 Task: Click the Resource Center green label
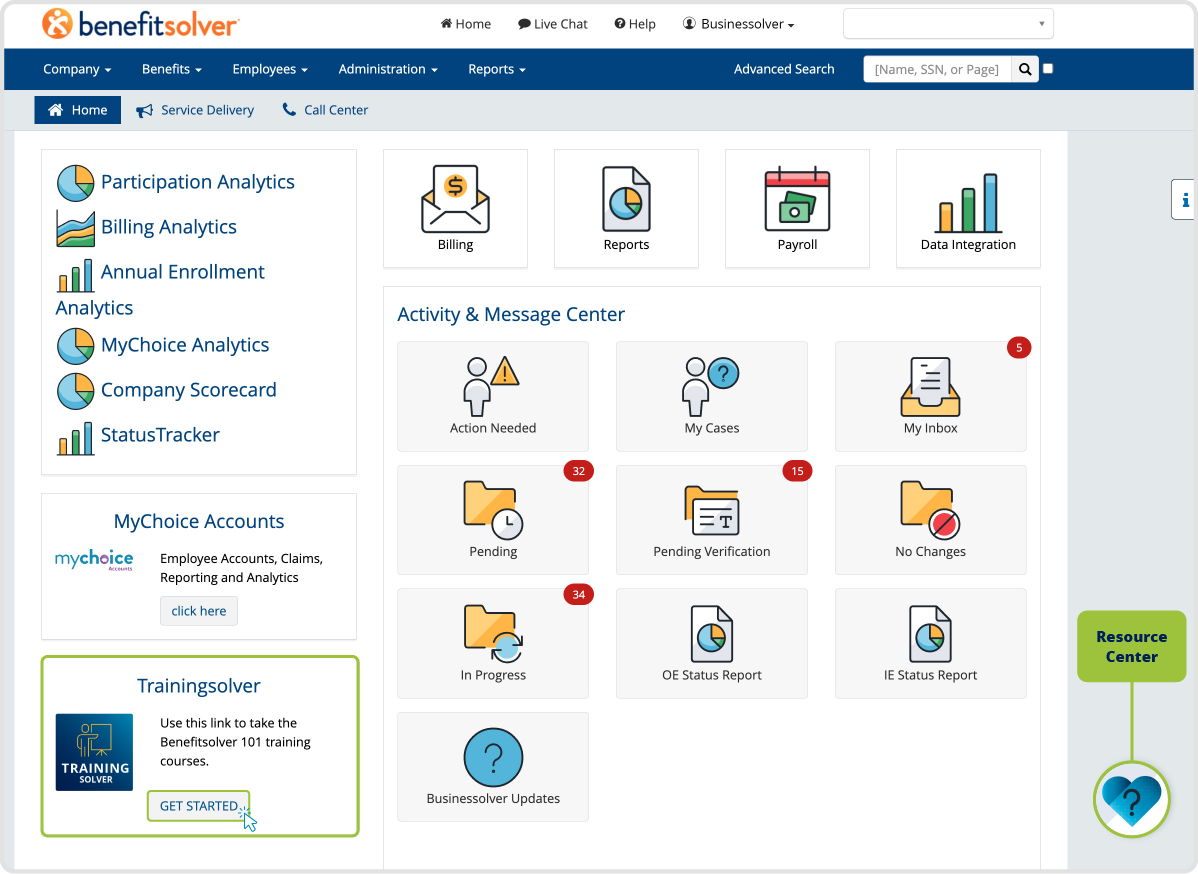pyautogui.click(x=1132, y=646)
